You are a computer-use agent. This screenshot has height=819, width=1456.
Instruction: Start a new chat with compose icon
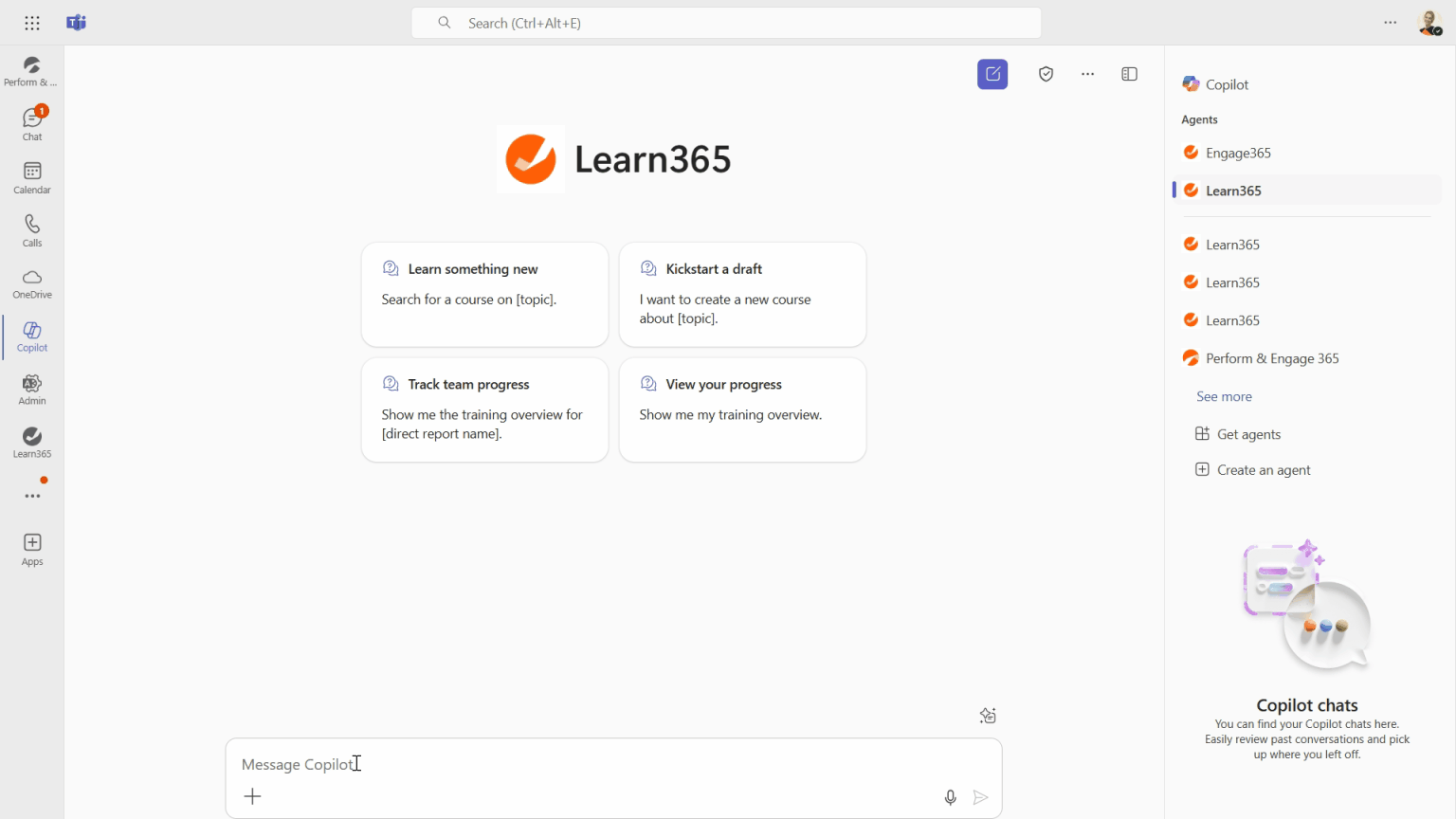click(992, 74)
